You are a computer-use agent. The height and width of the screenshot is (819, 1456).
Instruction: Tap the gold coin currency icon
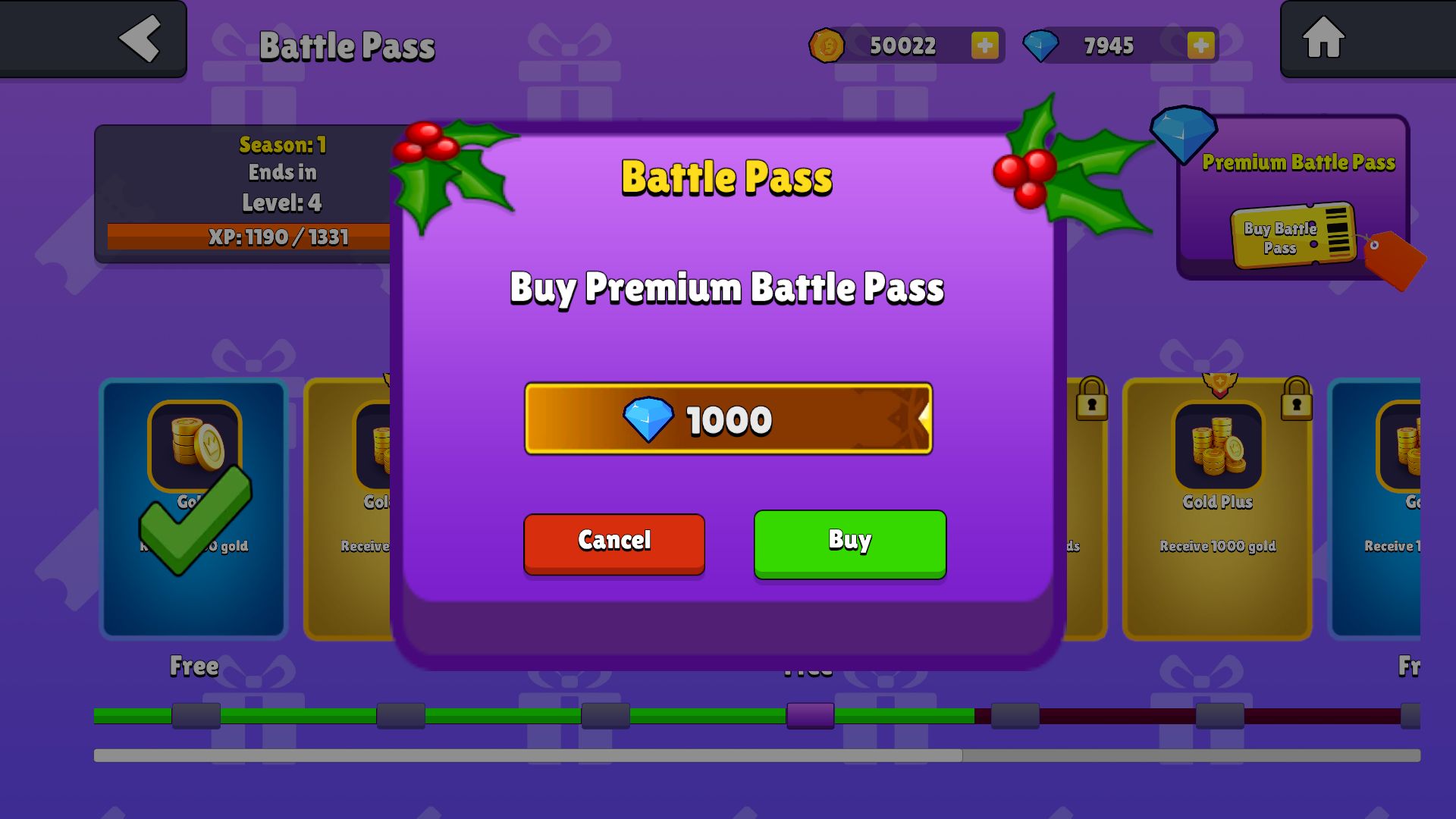[x=827, y=45]
